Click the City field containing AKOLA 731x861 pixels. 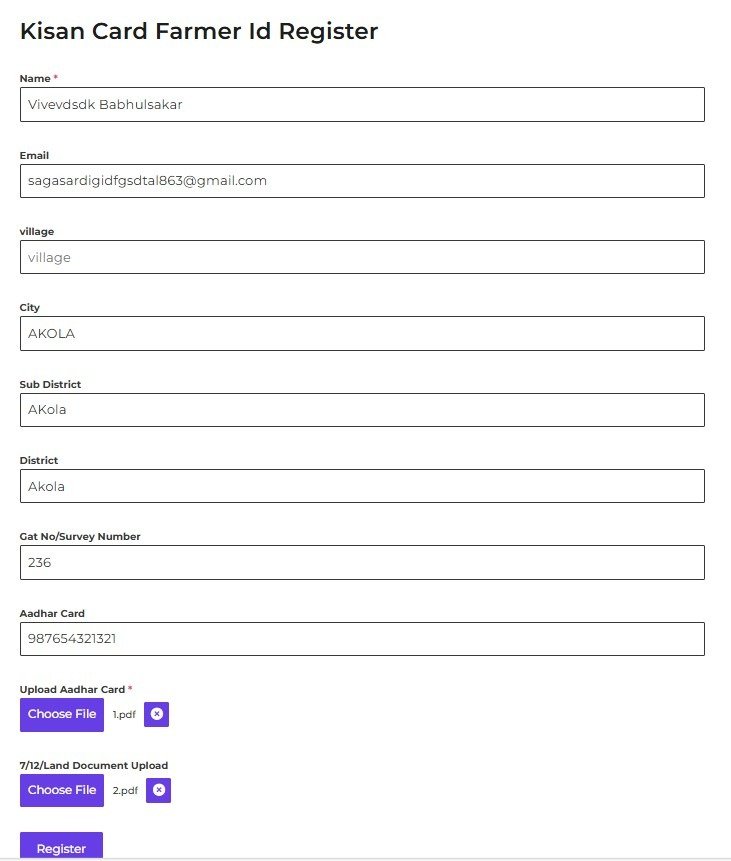click(362, 334)
